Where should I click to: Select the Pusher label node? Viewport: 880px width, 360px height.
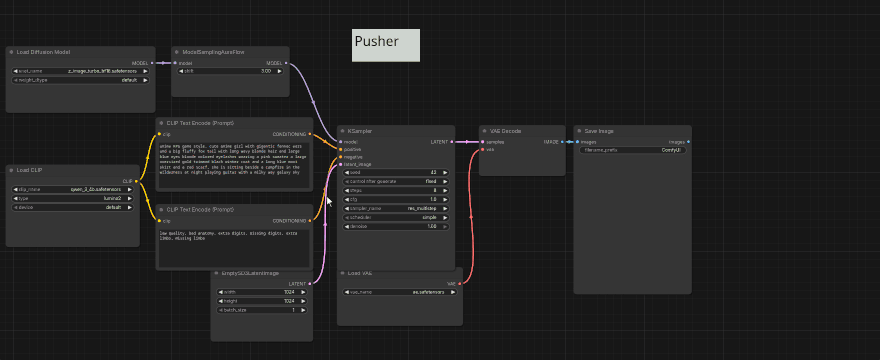pyautogui.click(x=386, y=45)
